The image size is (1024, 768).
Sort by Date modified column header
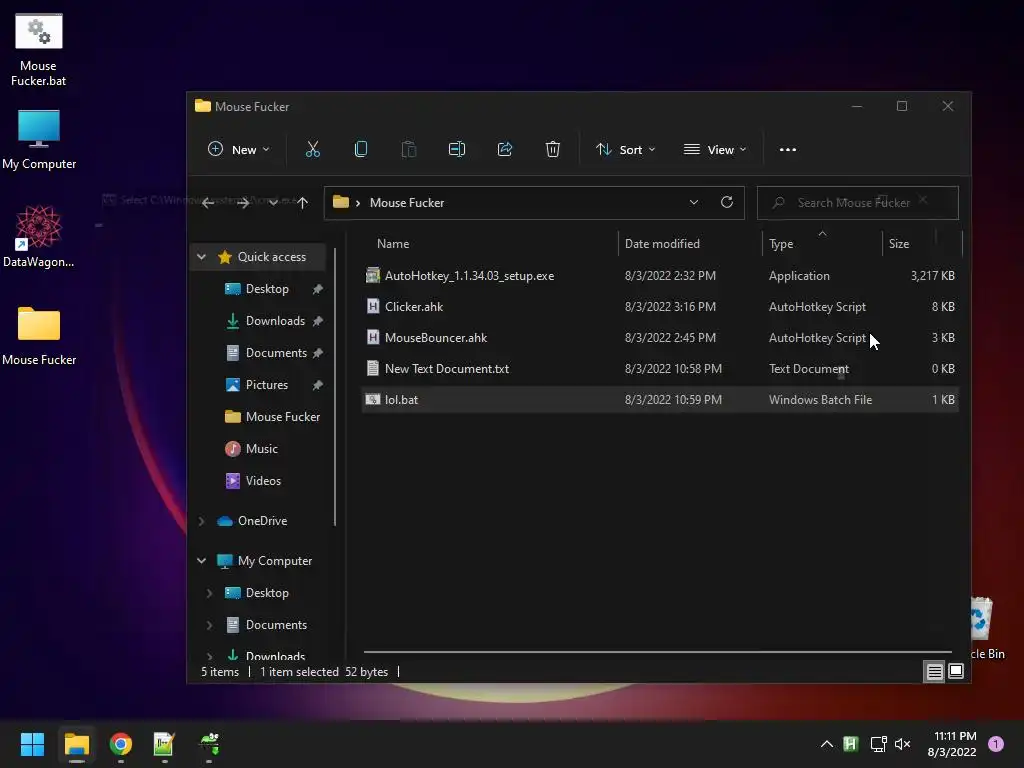pyautogui.click(x=662, y=244)
